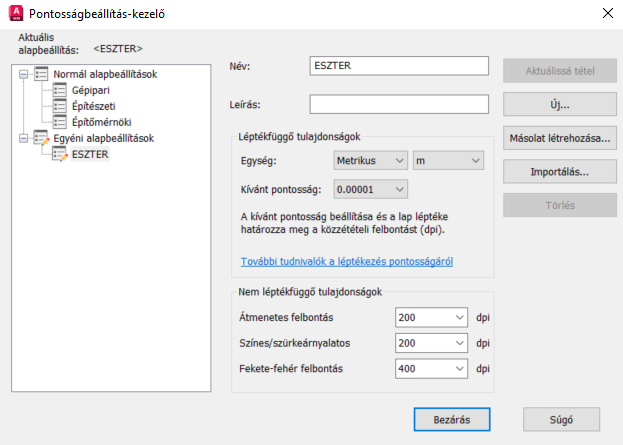Open the Metrikus unit type dropdown
Viewport: 623px width, 445px height.
click(370, 161)
